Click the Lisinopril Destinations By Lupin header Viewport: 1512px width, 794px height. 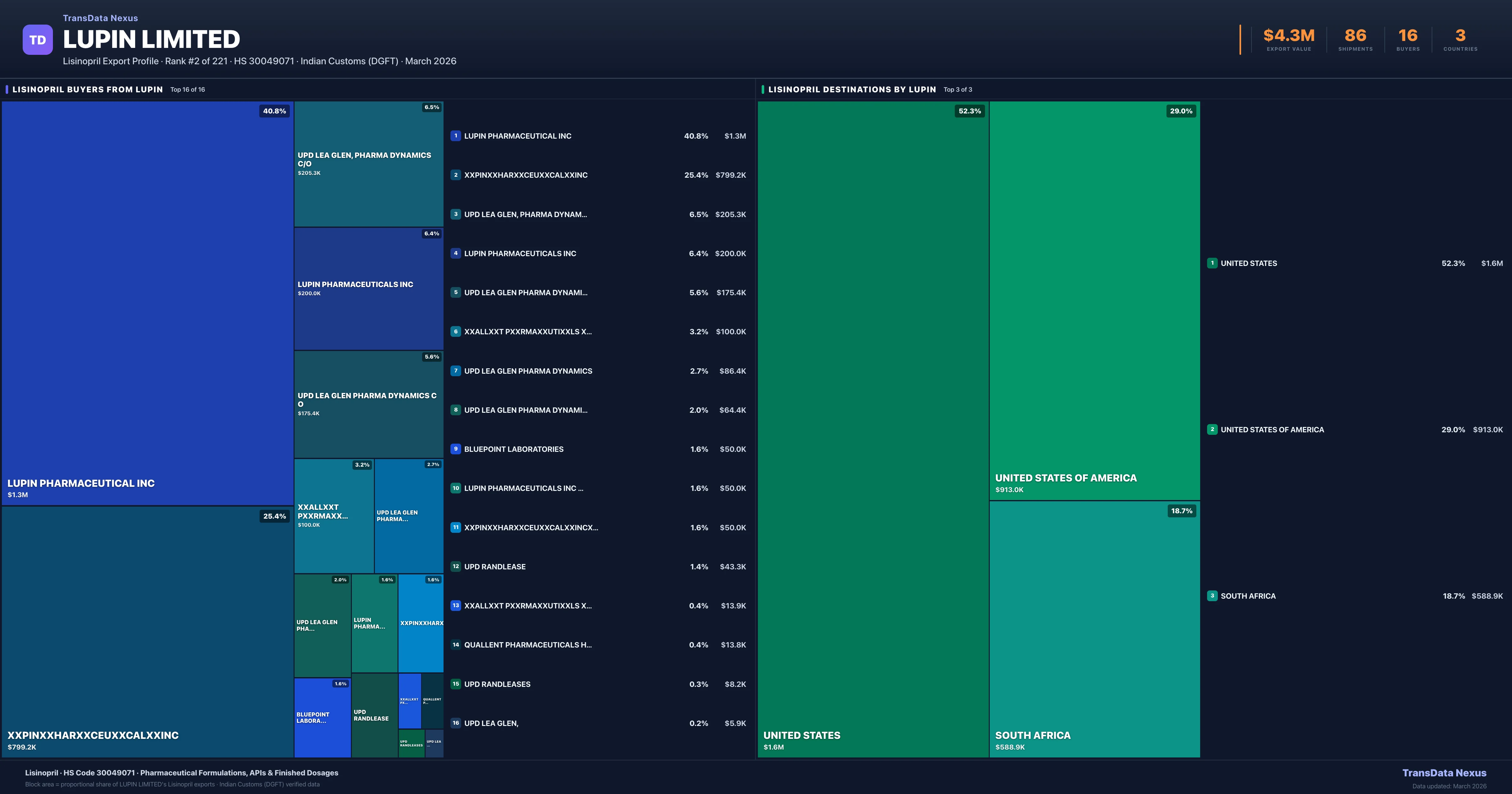[852, 89]
